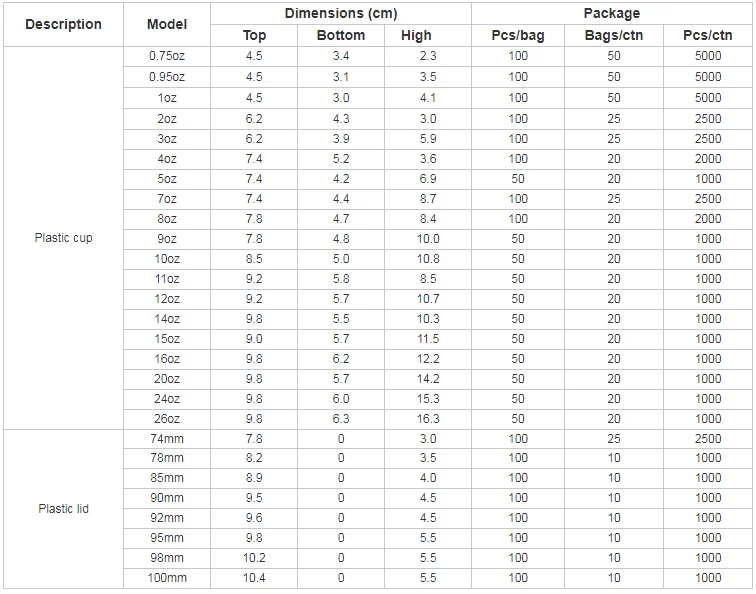This screenshot has width=756, height=594.
Task: Click the 20oz model cell
Action: click(x=167, y=379)
